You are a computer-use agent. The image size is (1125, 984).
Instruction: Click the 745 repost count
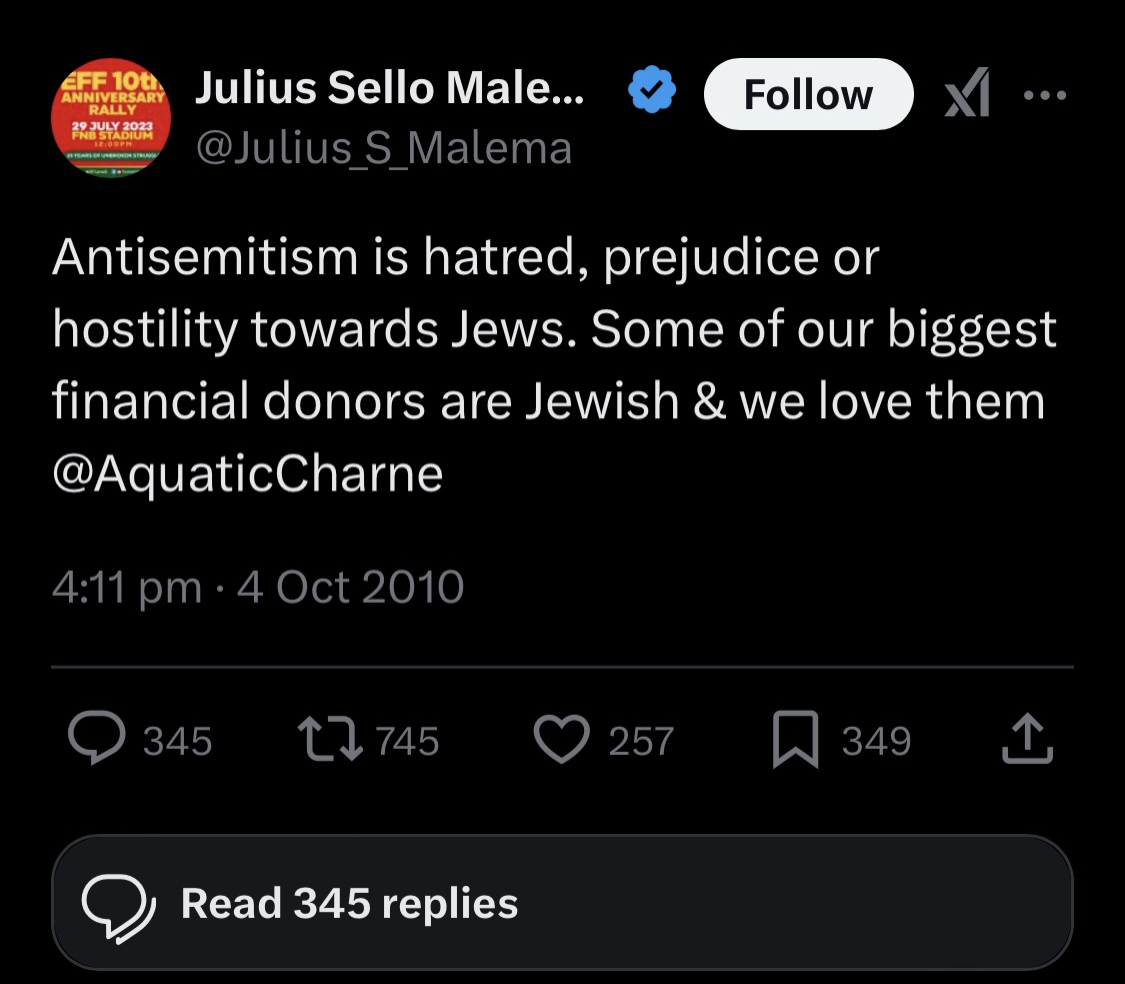[408, 742]
